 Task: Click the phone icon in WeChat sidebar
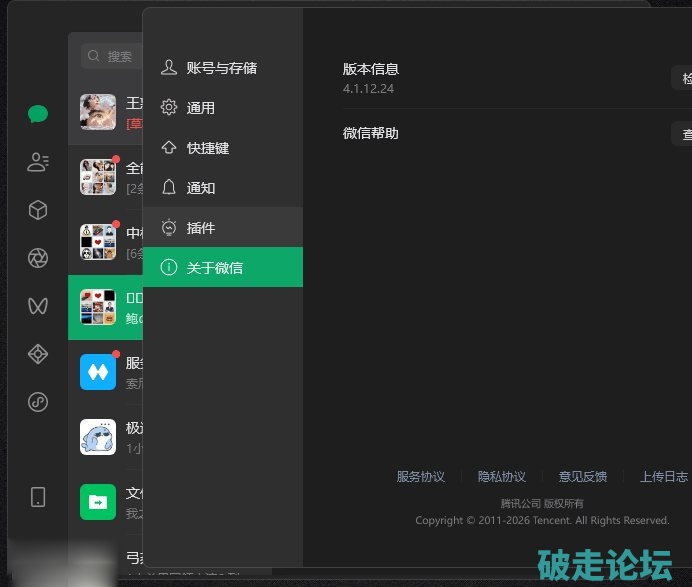(x=38, y=497)
